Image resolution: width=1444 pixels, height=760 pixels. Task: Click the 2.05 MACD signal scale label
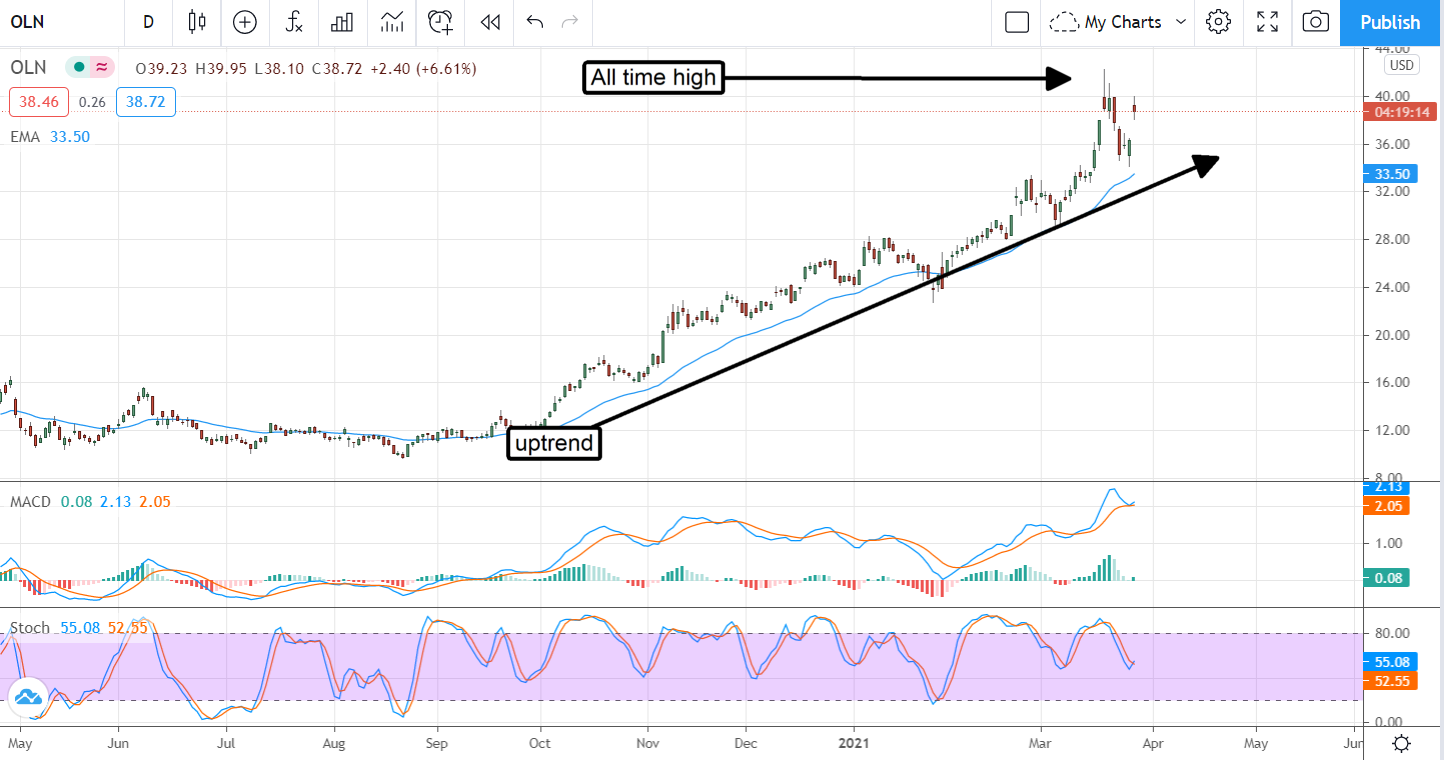(x=1386, y=506)
